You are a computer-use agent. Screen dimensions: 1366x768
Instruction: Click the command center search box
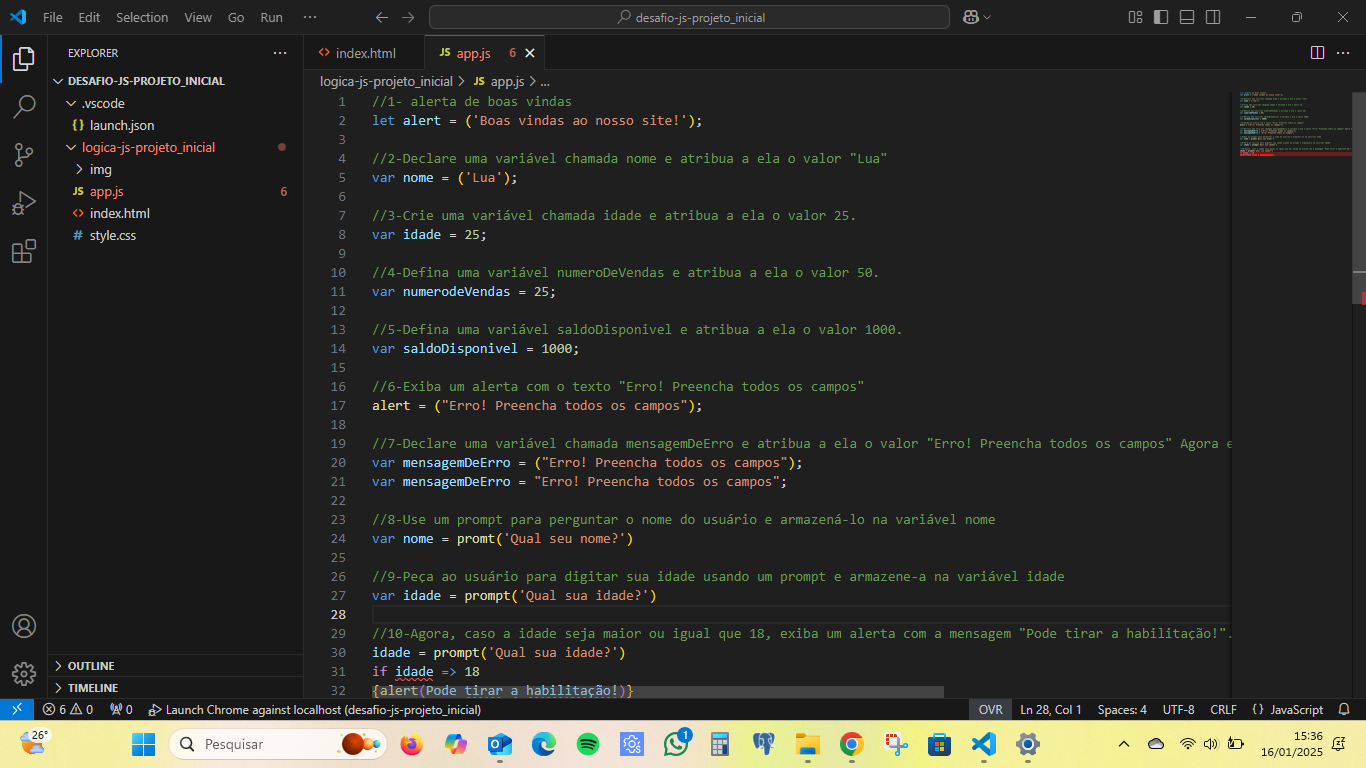[689, 17]
